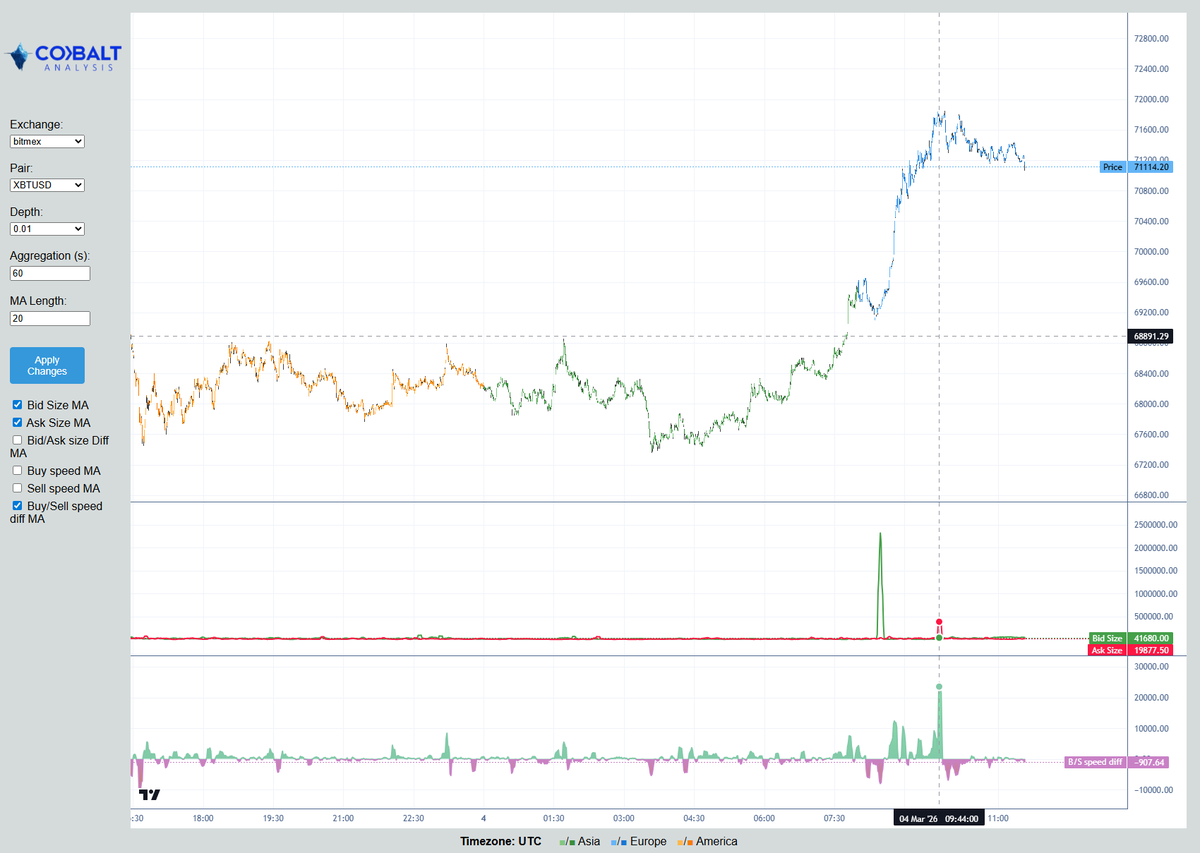Click the green speed diff crosshair marker

[x=939, y=686]
